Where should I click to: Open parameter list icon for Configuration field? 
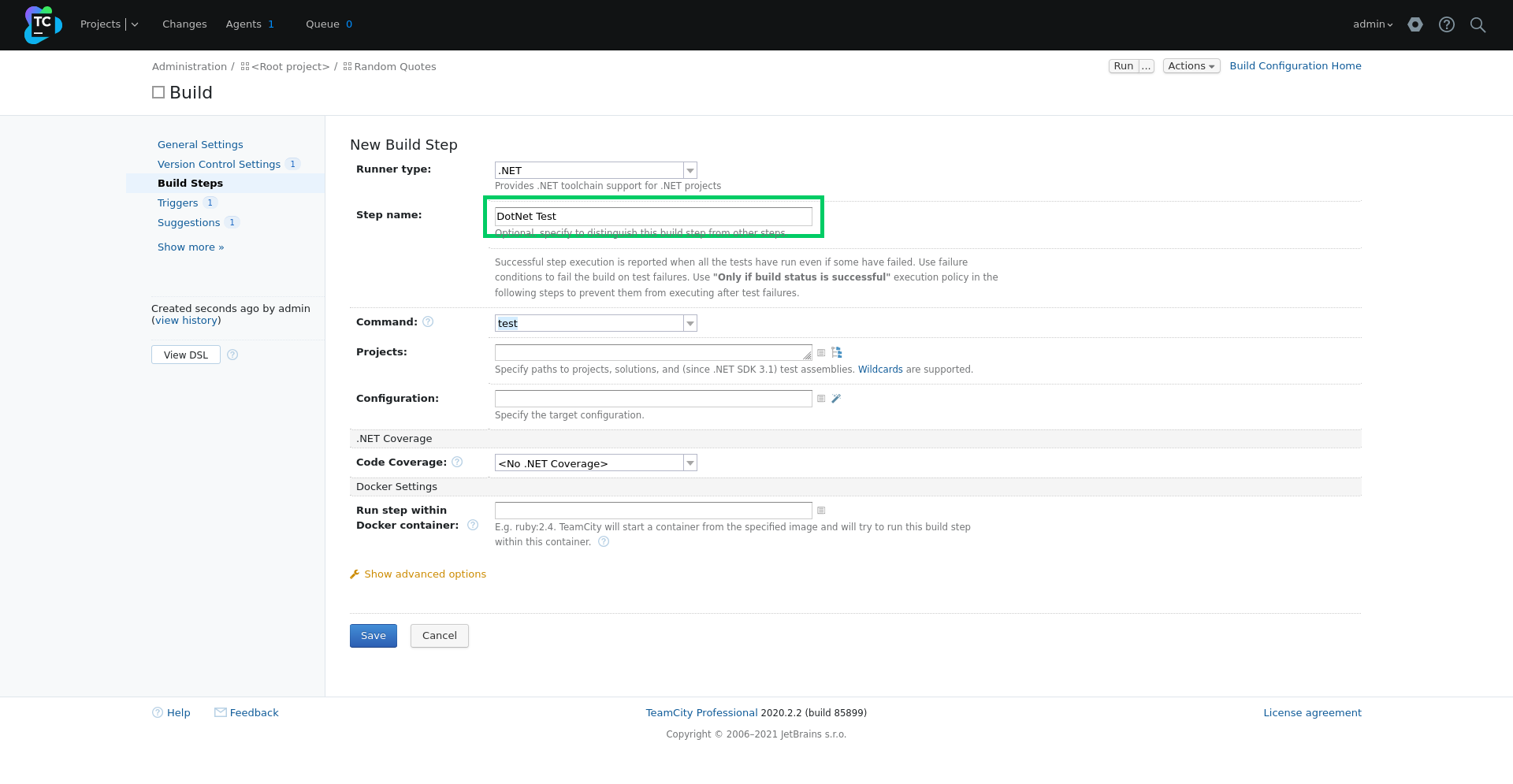[821, 399]
